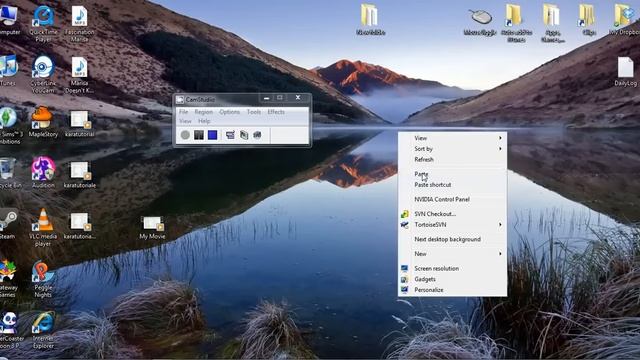
Task: Expand the New submenu arrow
Action: (x=500, y=253)
